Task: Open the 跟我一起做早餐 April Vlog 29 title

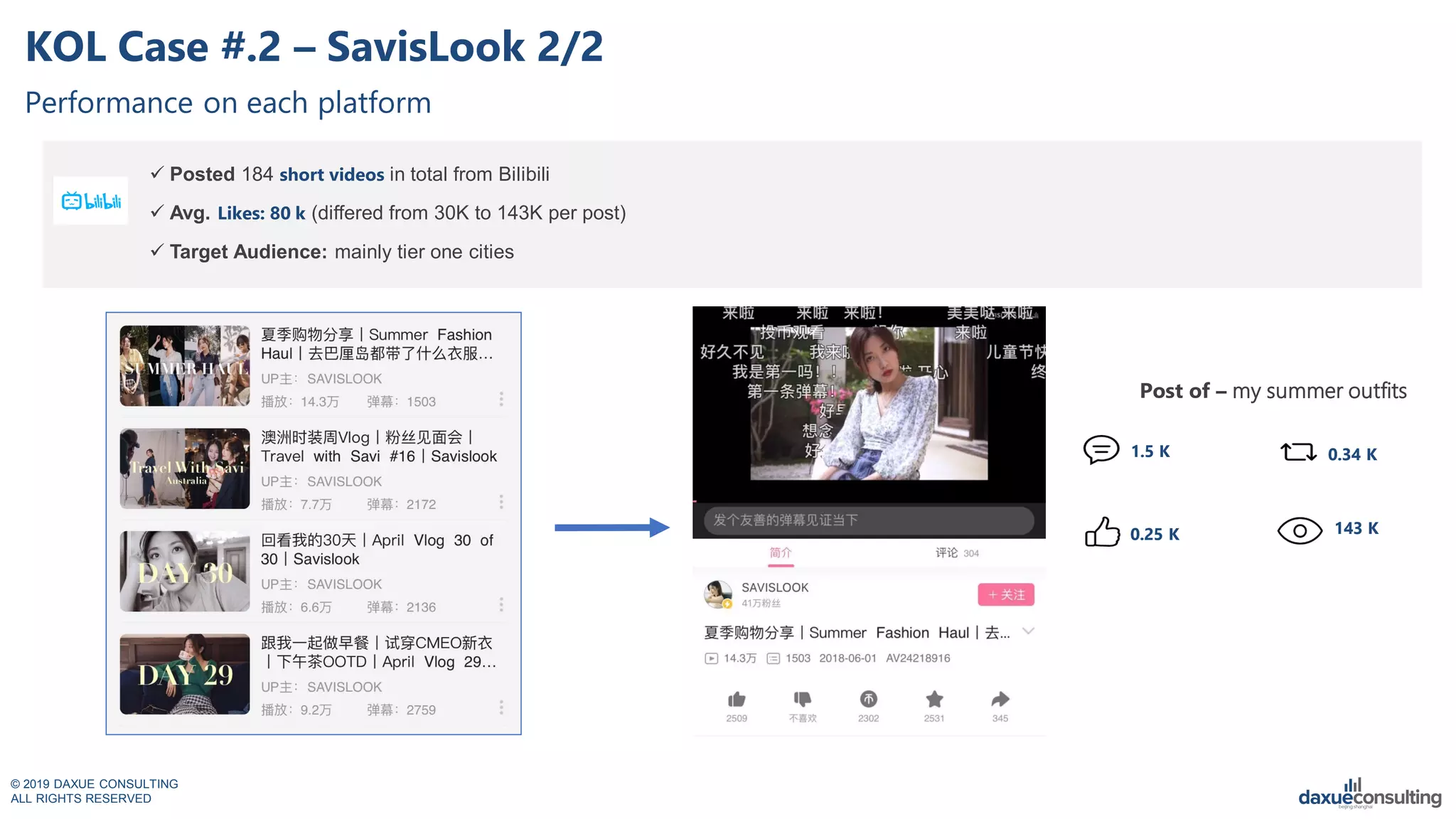Action: click(378, 652)
